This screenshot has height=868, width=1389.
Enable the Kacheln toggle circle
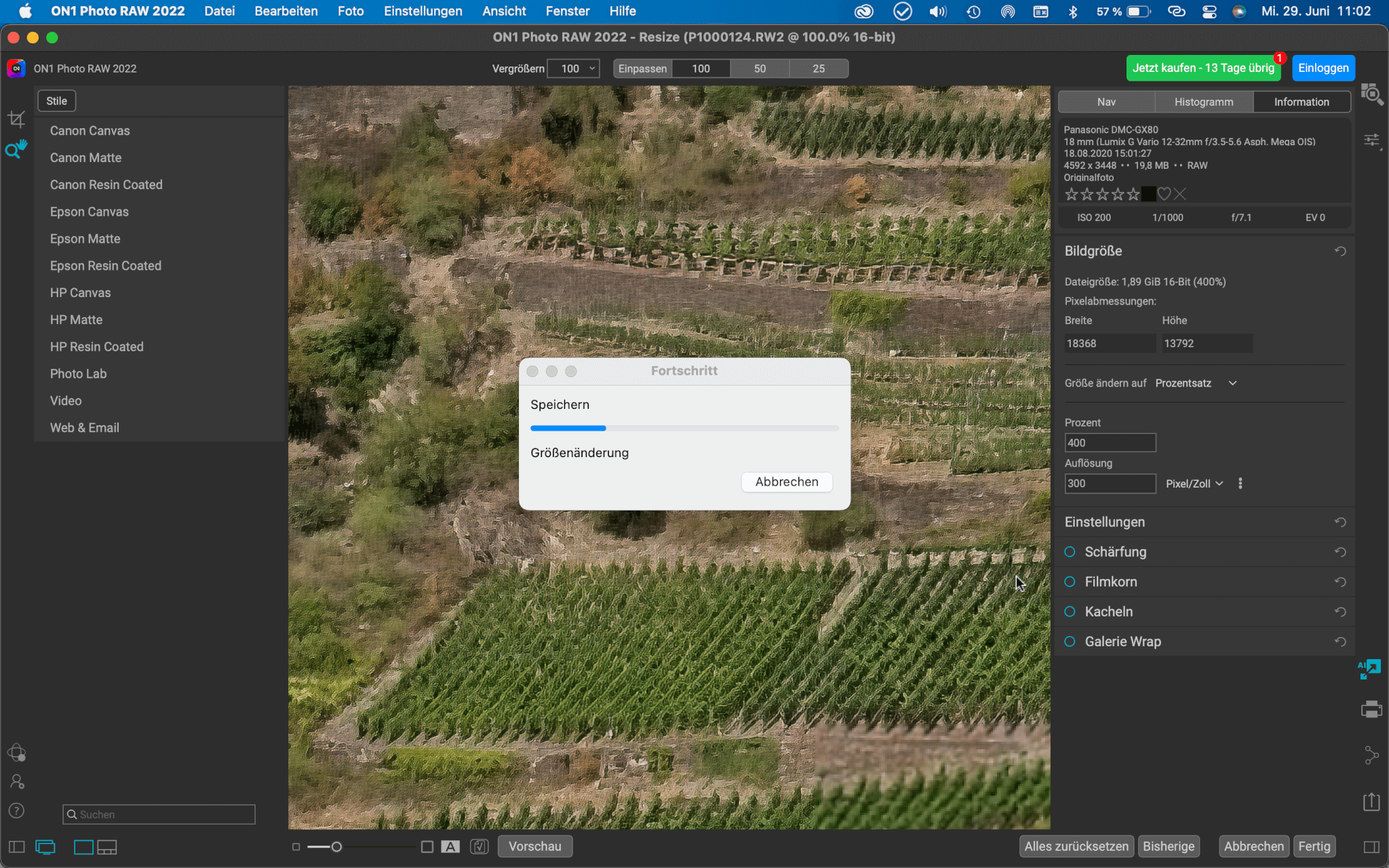(x=1070, y=612)
